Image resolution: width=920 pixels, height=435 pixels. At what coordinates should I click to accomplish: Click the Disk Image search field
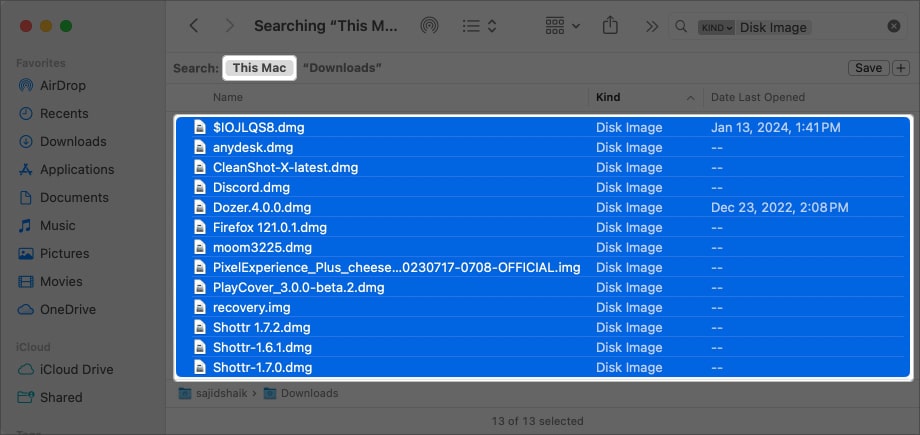(x=773, y=27)
